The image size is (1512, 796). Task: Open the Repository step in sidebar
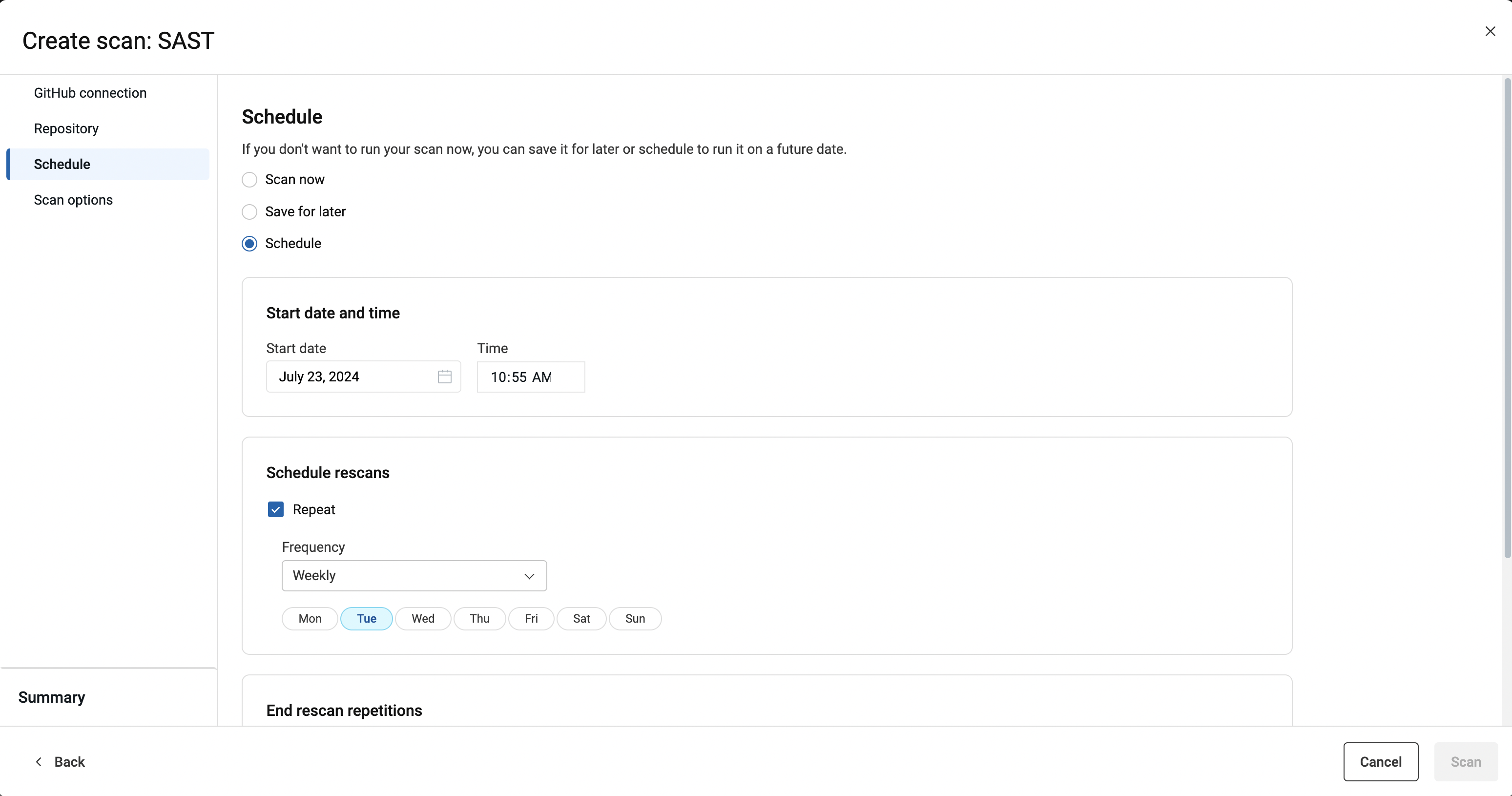66,128
